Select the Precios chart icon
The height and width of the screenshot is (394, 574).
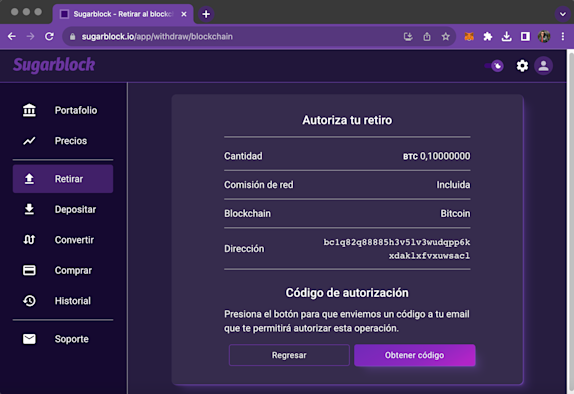29,141
